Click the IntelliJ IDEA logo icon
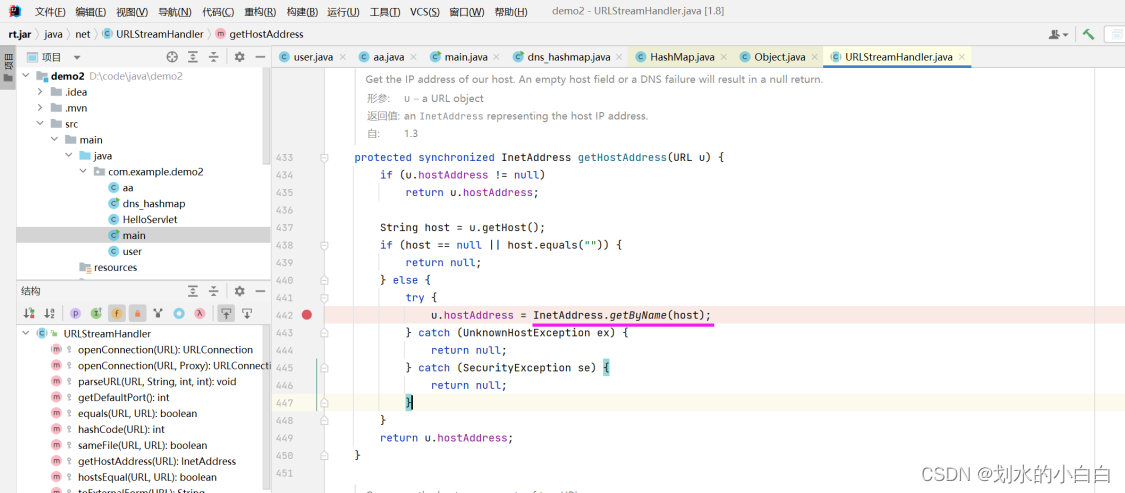Viewport: 1125px width, 493px height. tap(14, 11)
